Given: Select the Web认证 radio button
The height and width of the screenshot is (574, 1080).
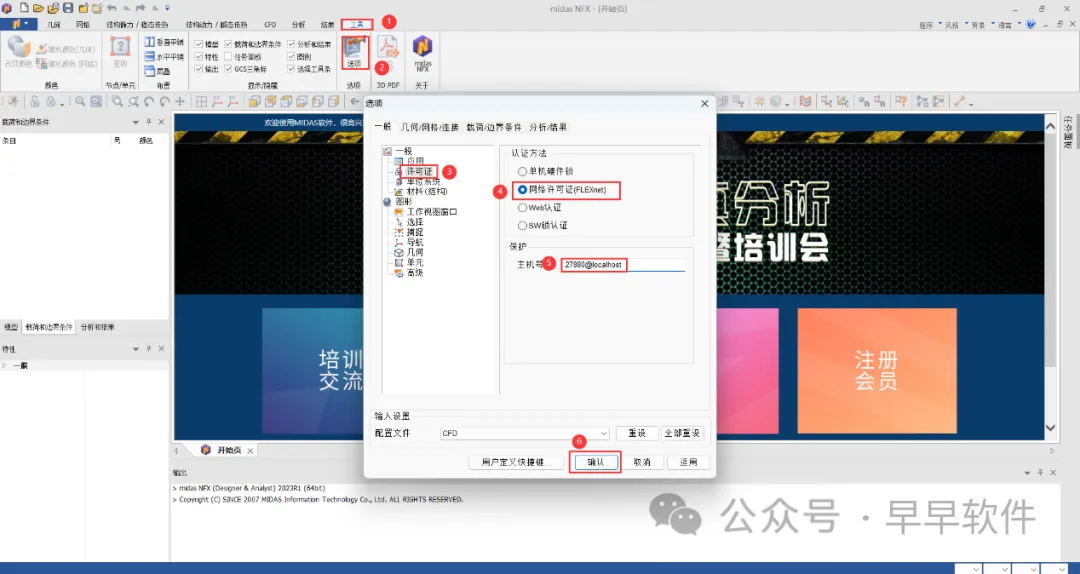Looking at the screenshot, I should 522,207.
